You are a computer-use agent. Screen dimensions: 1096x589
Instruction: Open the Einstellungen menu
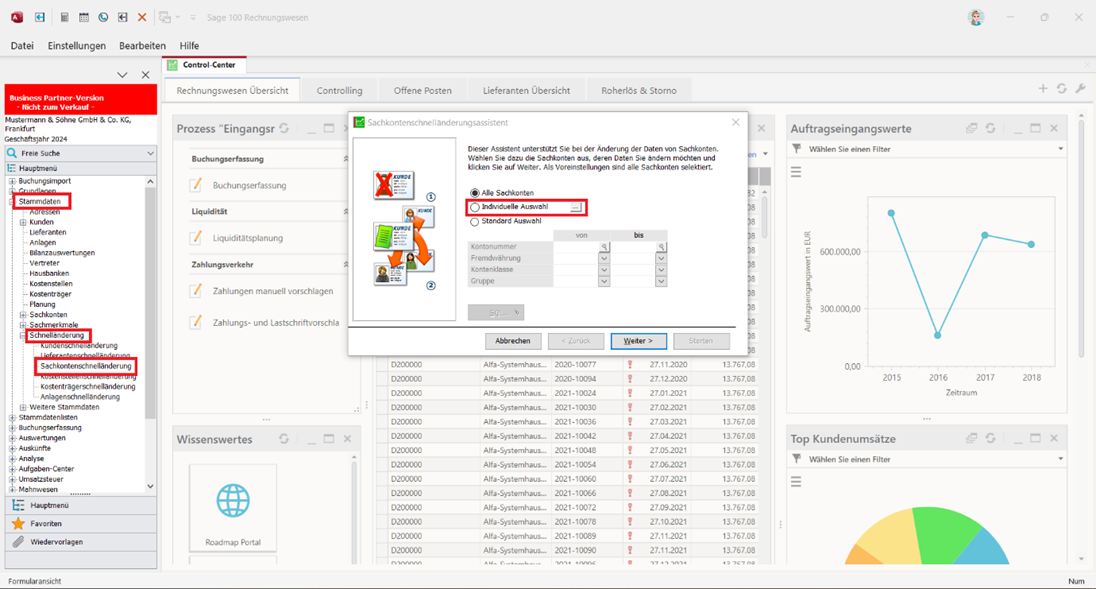coord(77,46)
